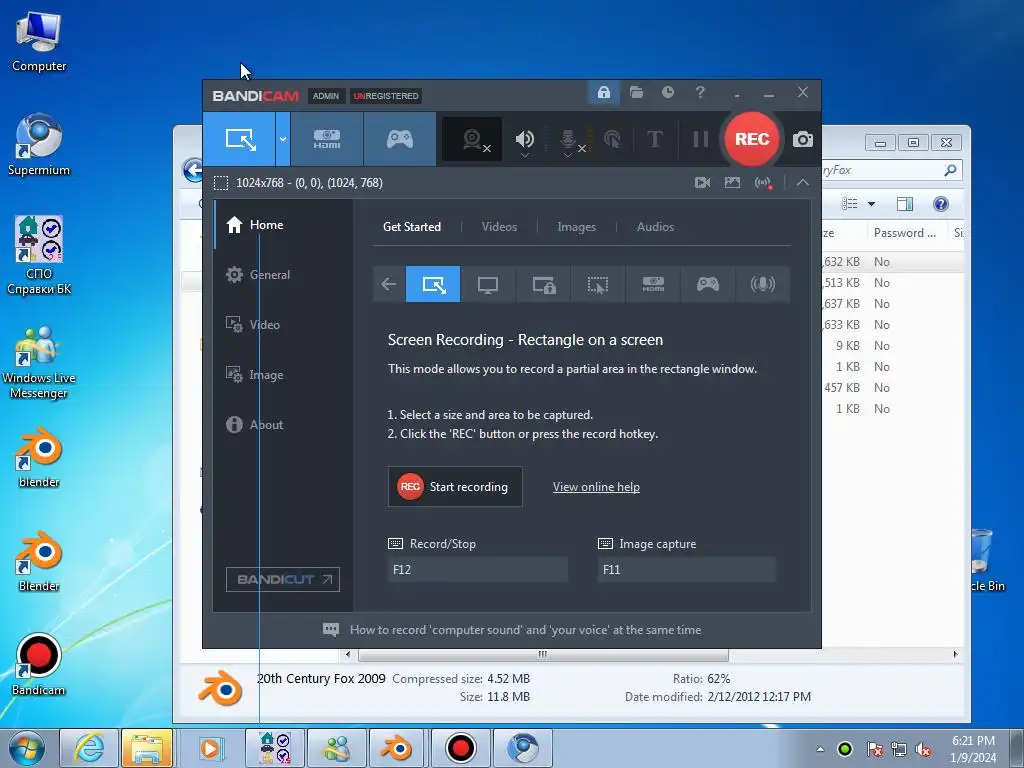Open the Explorer window help icon
The width and height of the screenshot is (1024, 768).
(940, 204)
